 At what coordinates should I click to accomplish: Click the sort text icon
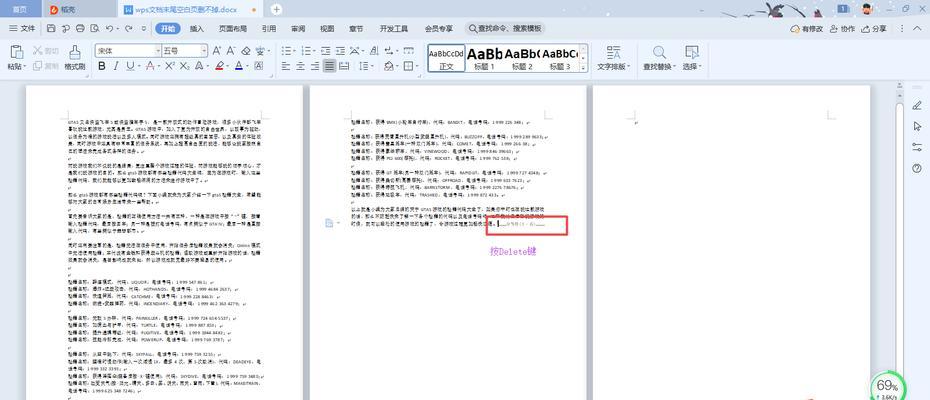coord(374,50)
